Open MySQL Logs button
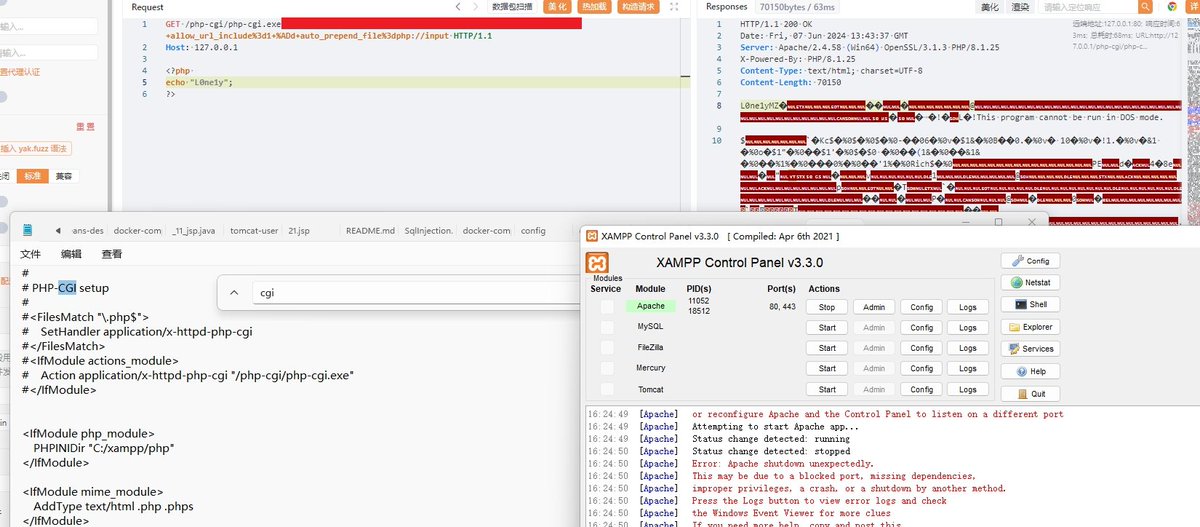 [x=968, y=327]
